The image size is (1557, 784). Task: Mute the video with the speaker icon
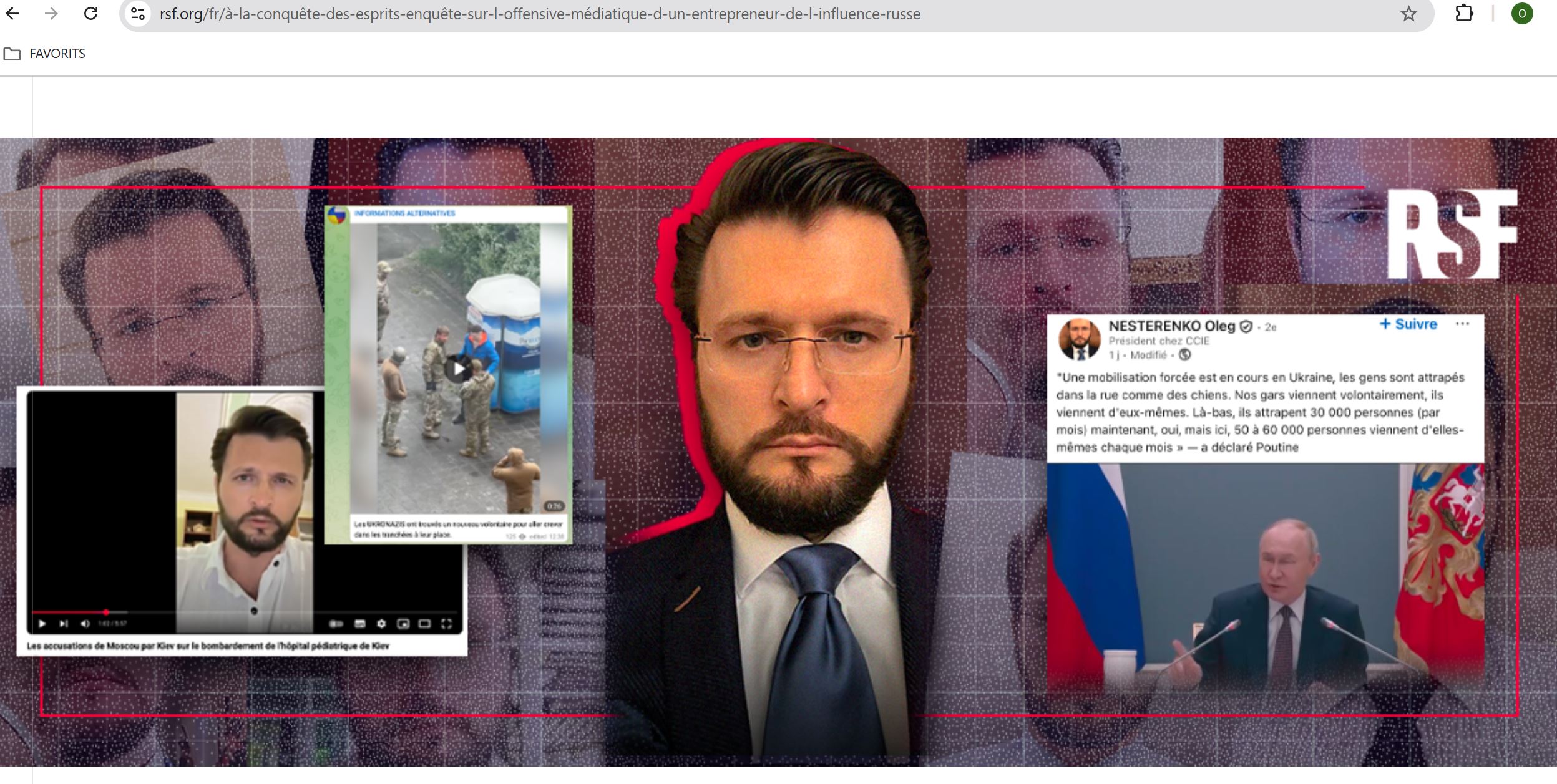tap(85, 624)
